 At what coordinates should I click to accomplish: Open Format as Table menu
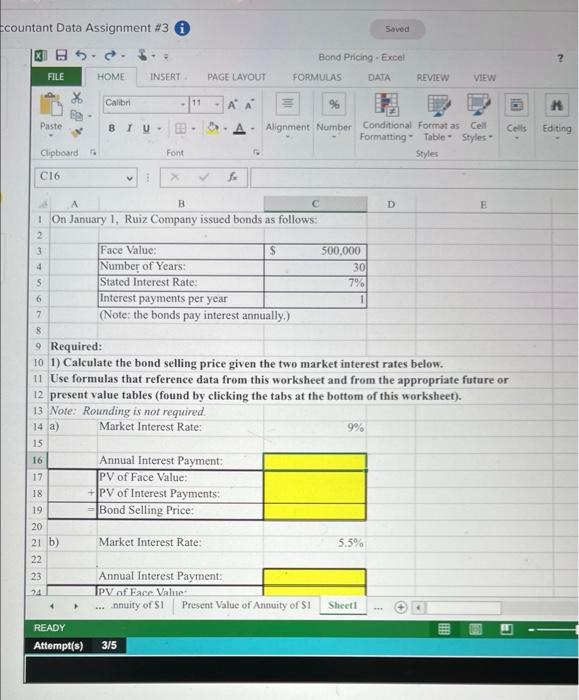tap(438, 117)
